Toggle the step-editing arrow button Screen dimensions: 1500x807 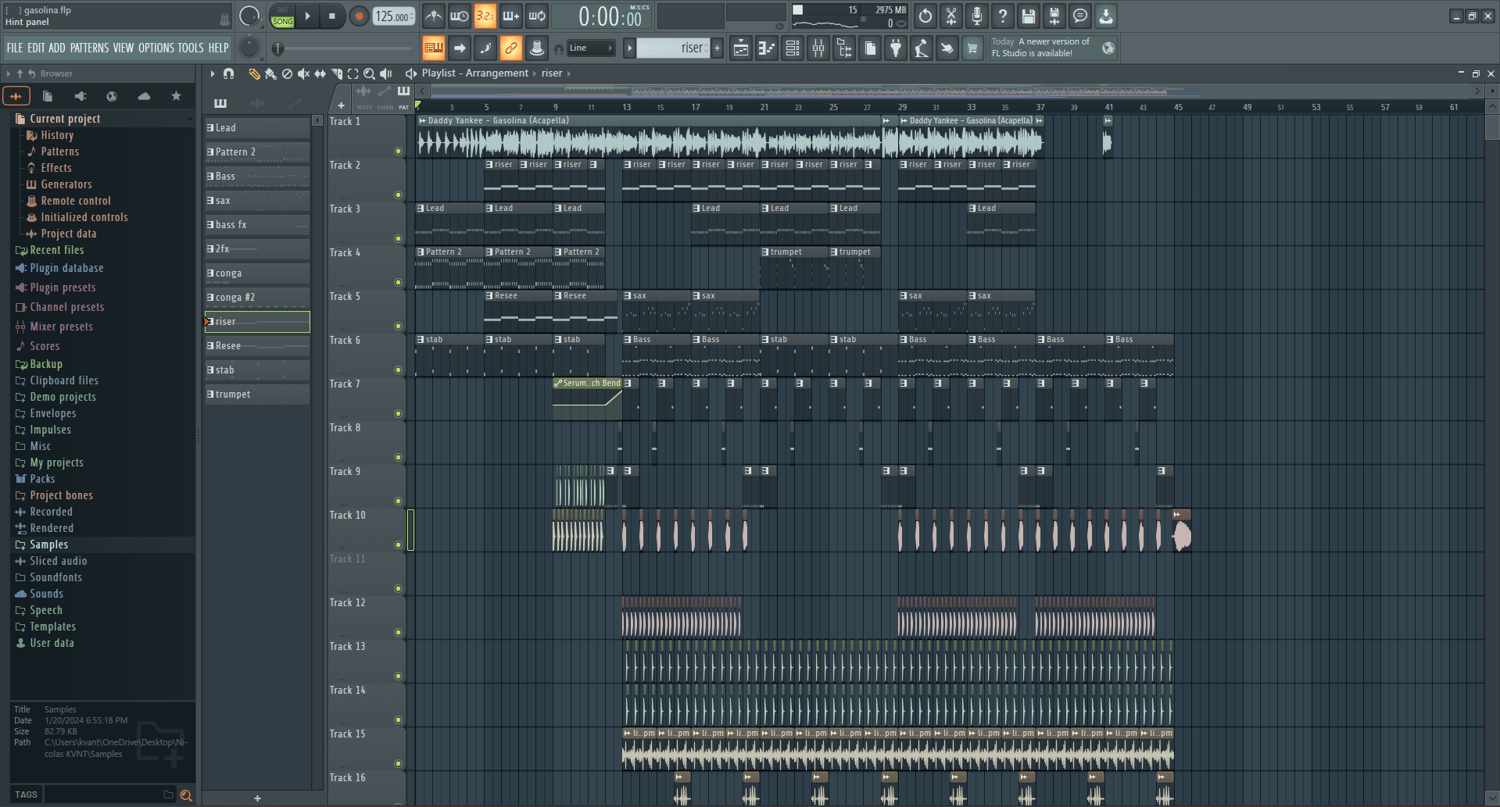pyautogui.click(x=459, y=47)
